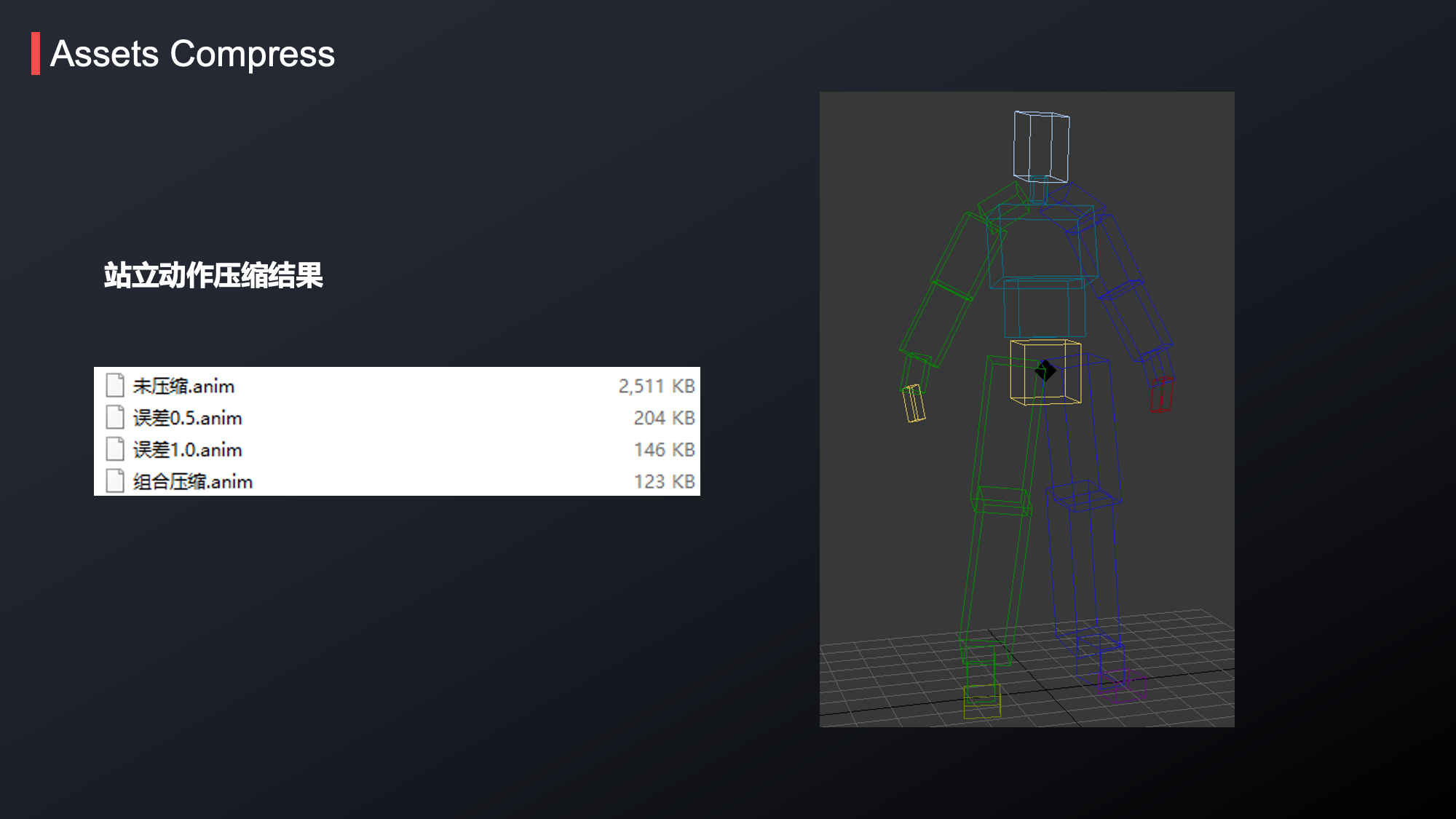This screenshot has height=819, width=1456.
Task: Click the purple foot box on the skeleton
Action: (1122, 686)
